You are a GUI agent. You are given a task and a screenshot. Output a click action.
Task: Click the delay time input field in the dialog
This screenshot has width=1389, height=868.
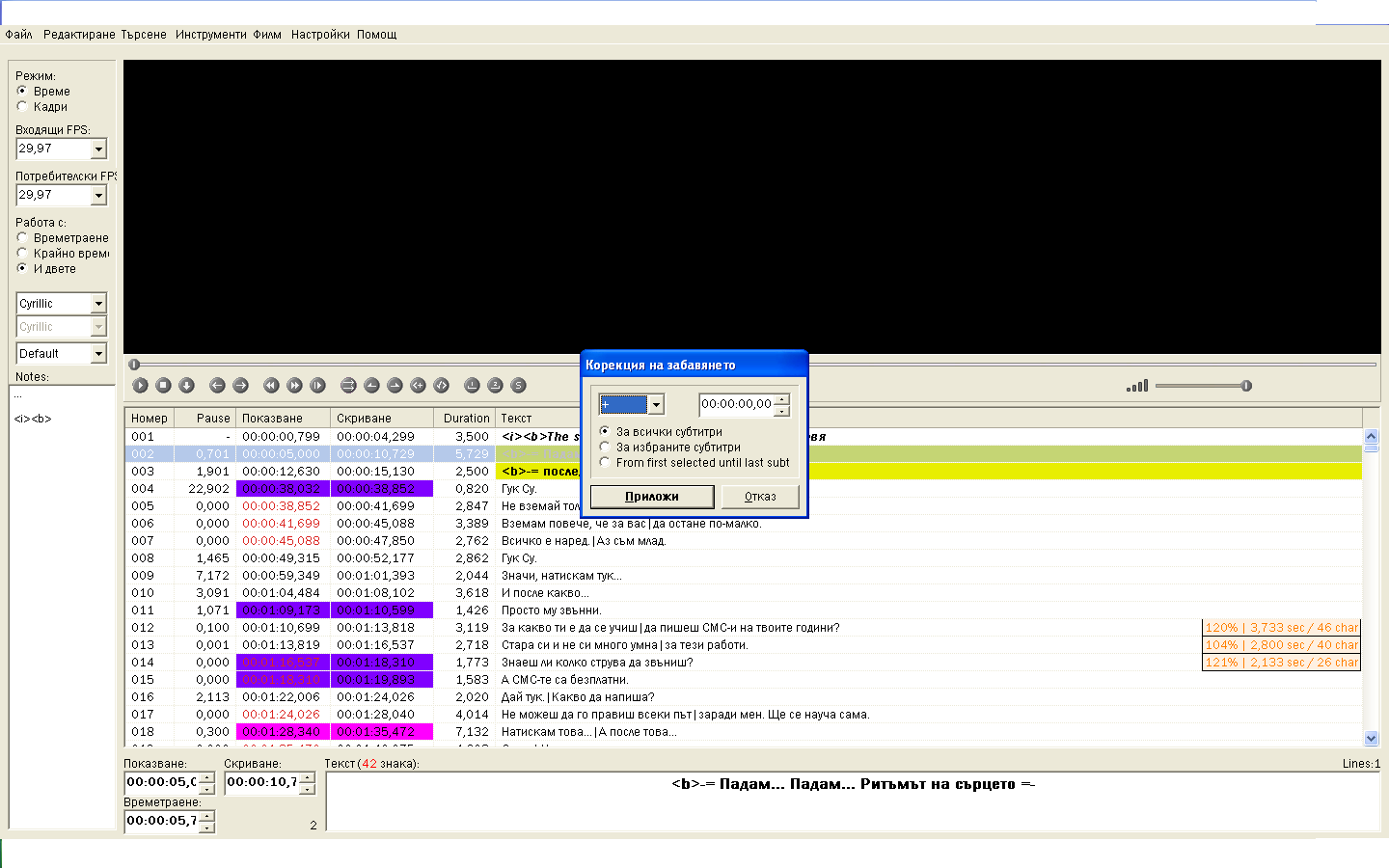736,404
